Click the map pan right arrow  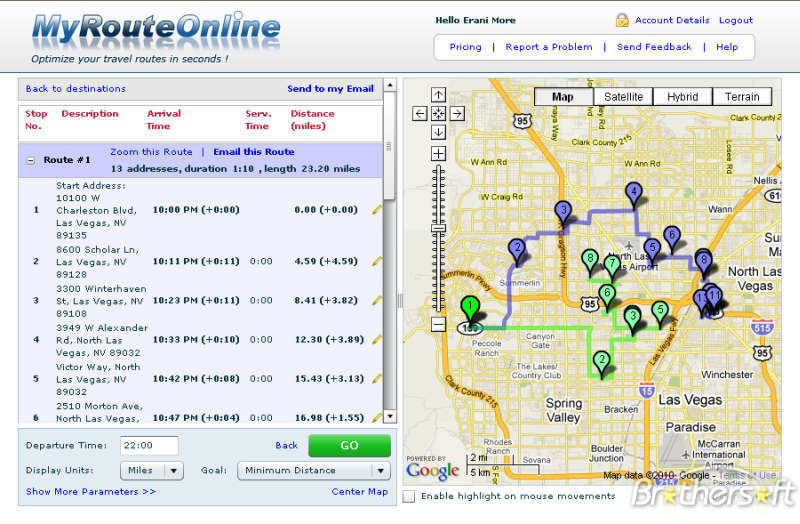(457, 113)
